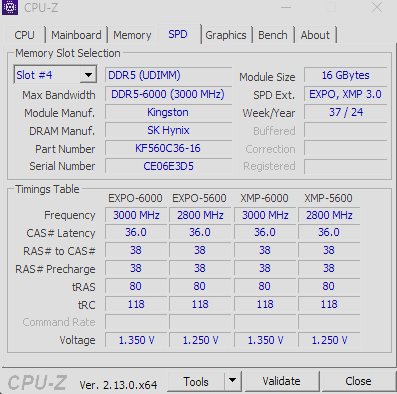Select the serial number CE06E3D5

pyautogui.click(x=168, y=166)
